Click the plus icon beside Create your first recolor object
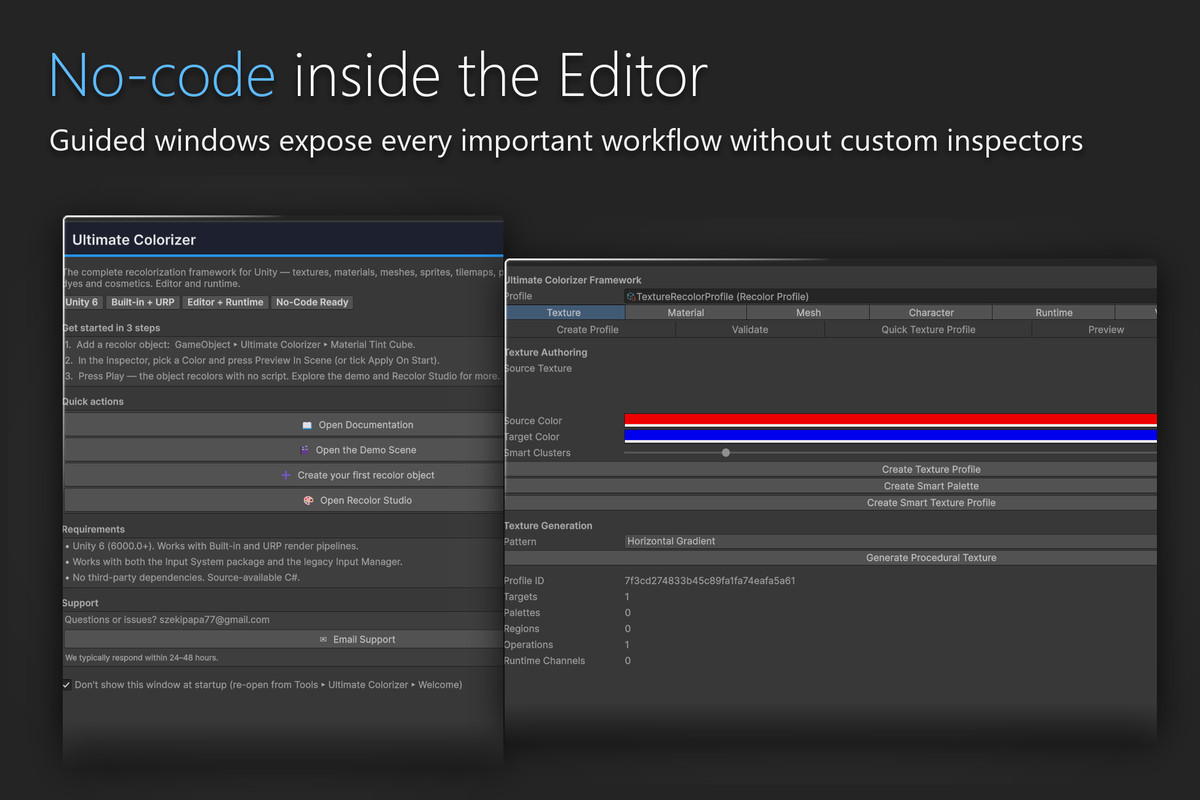This screenshot has width=1200, height=800. pos(286,475)
